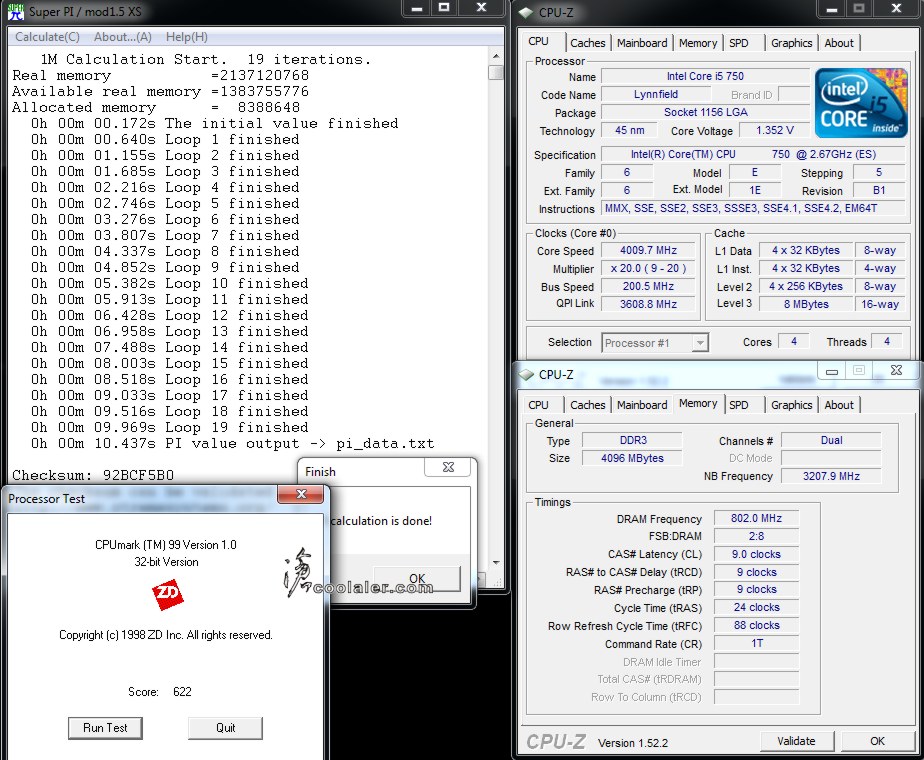Click the Multiplier value "x 20.0 ( 9 - 20 )"

tap(648, 269)
